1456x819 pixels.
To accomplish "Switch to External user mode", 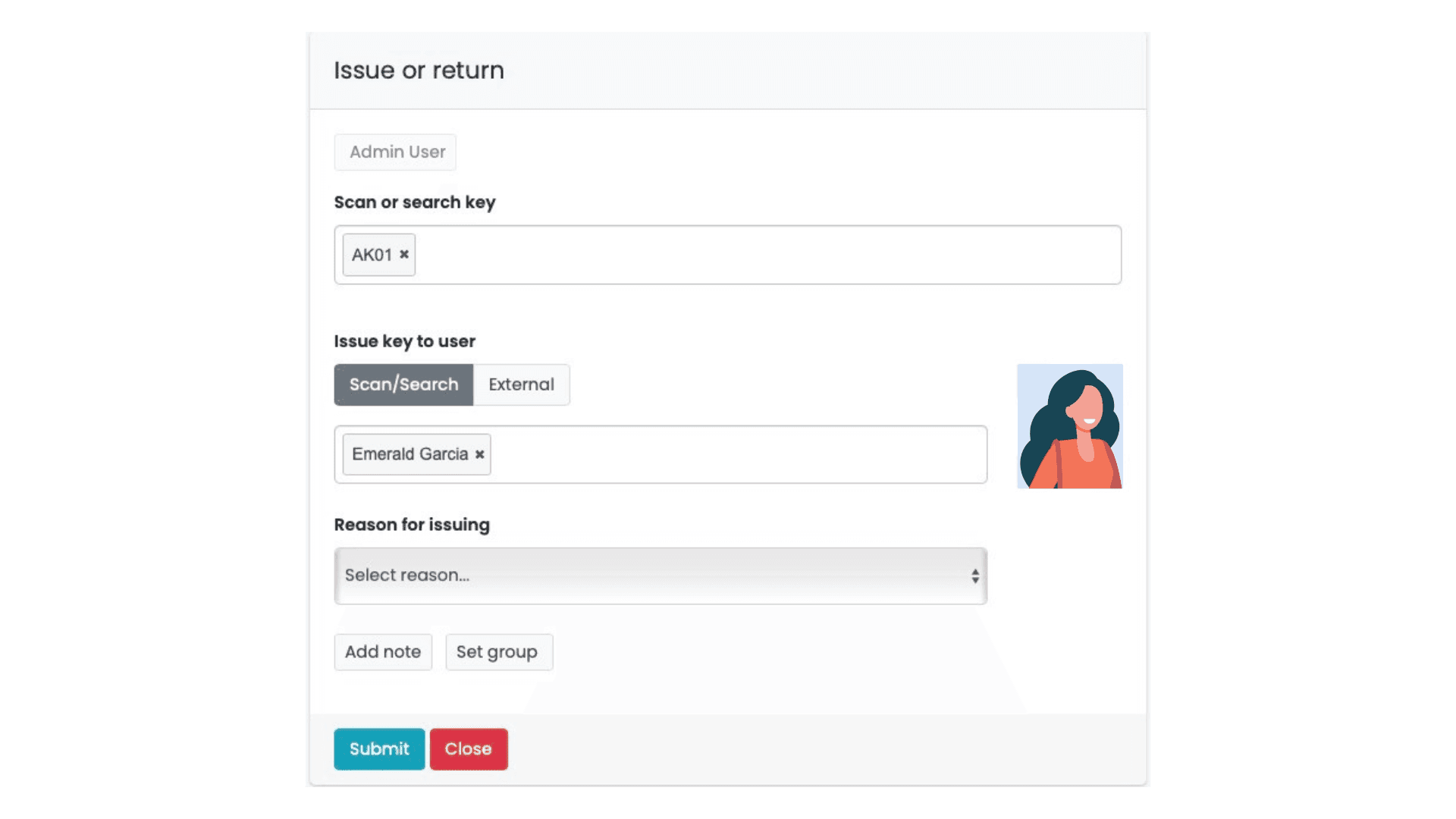I will click(x=521, y=385).
